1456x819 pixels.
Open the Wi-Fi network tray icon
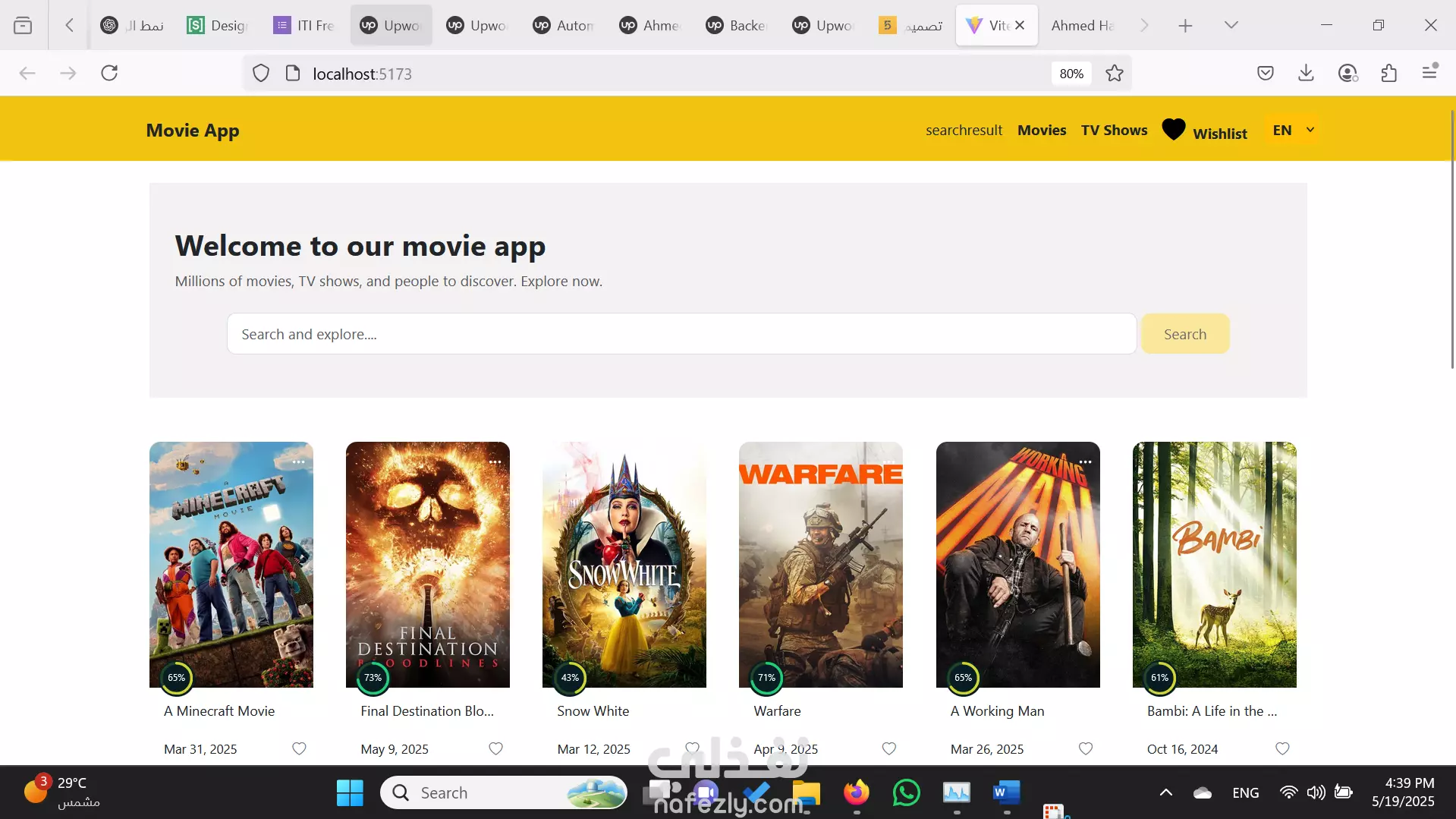(1288, 793)
